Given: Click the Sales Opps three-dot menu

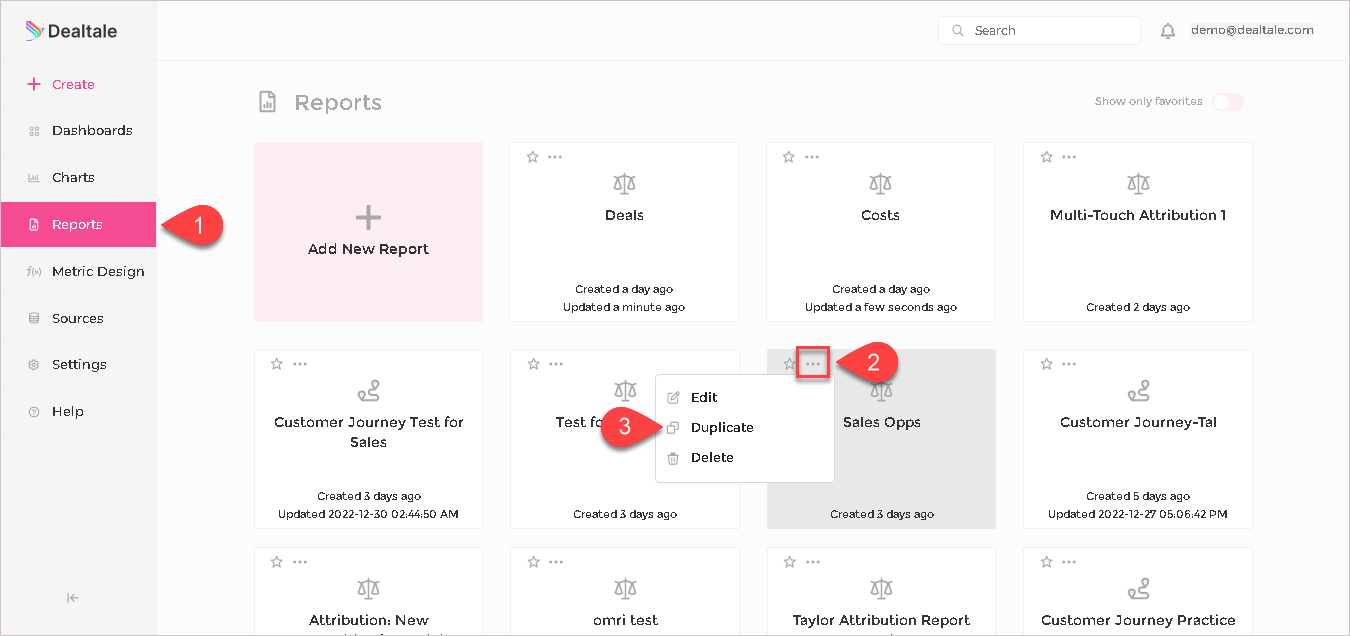Looking at the screenshot, I should pyautogui.click(x=813, y=364).
